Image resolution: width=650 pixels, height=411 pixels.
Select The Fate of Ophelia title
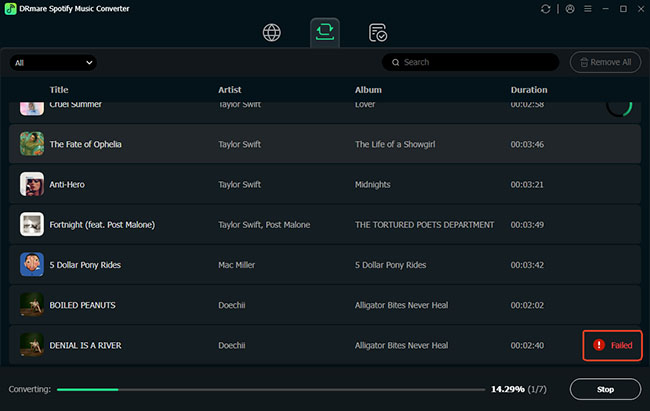pos(85,144)
